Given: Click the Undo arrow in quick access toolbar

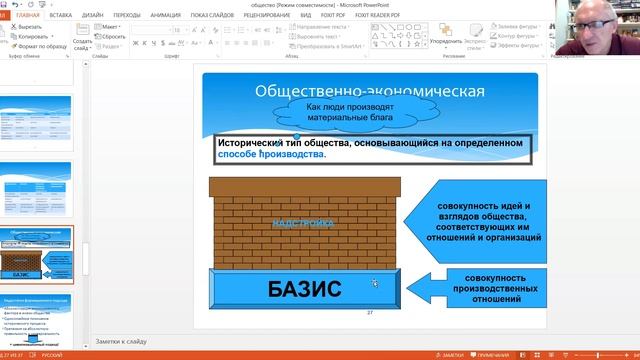Looking at the screenshot, I should pyautogui.click(x=15, y=4).
